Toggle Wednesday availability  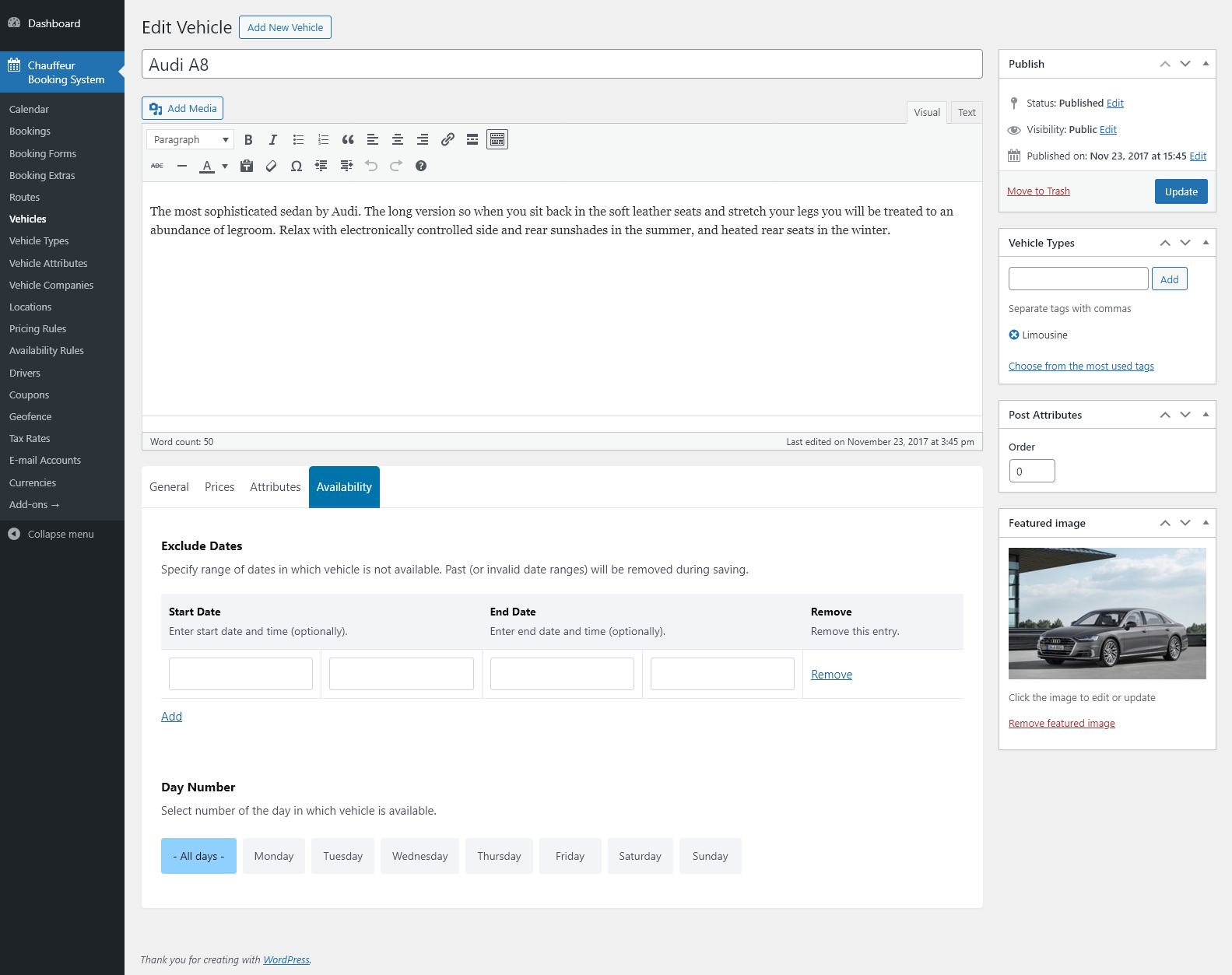[x=420, y=856]
